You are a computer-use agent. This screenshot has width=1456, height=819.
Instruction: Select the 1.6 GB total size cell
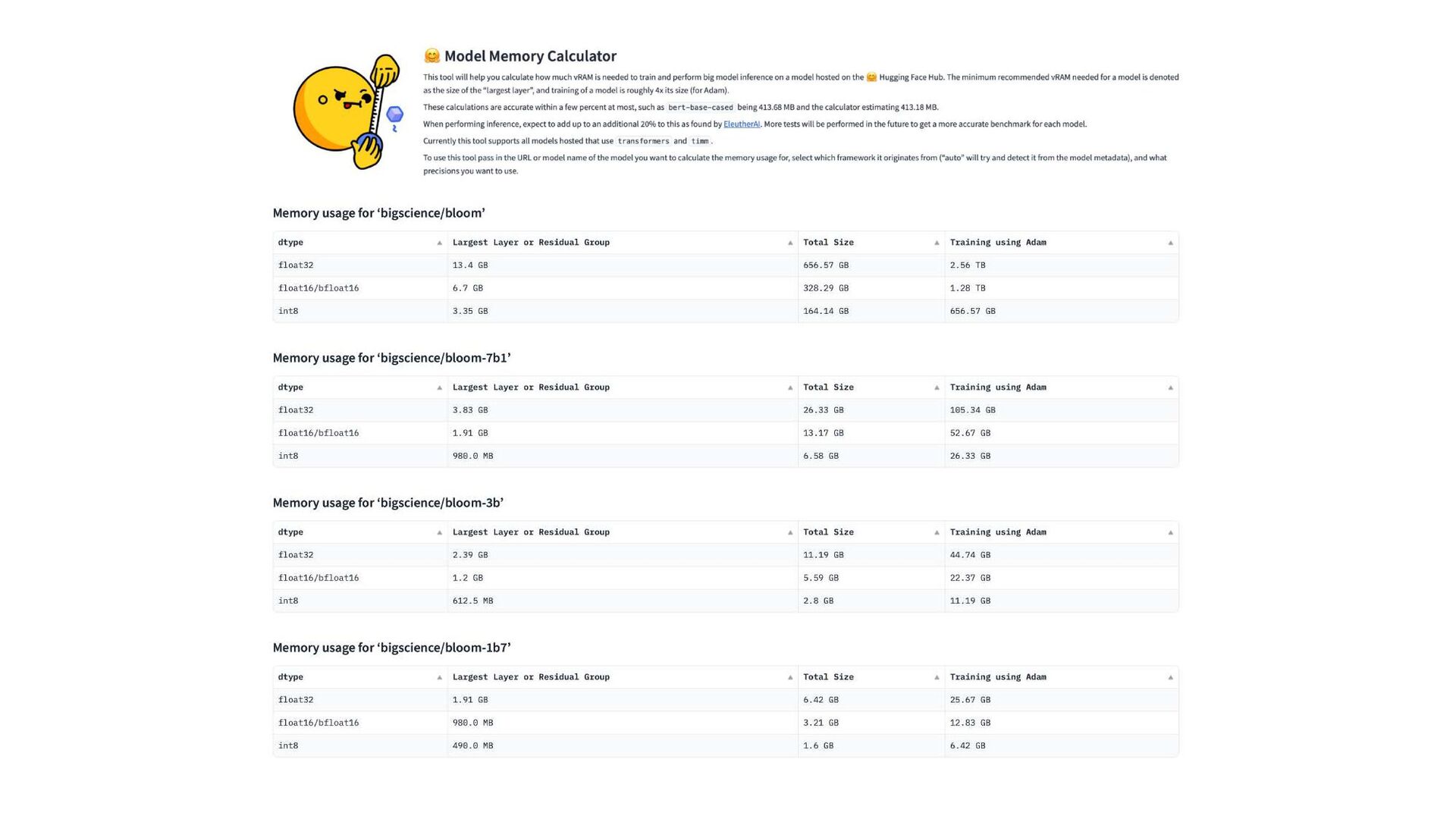tap(871, 745)
